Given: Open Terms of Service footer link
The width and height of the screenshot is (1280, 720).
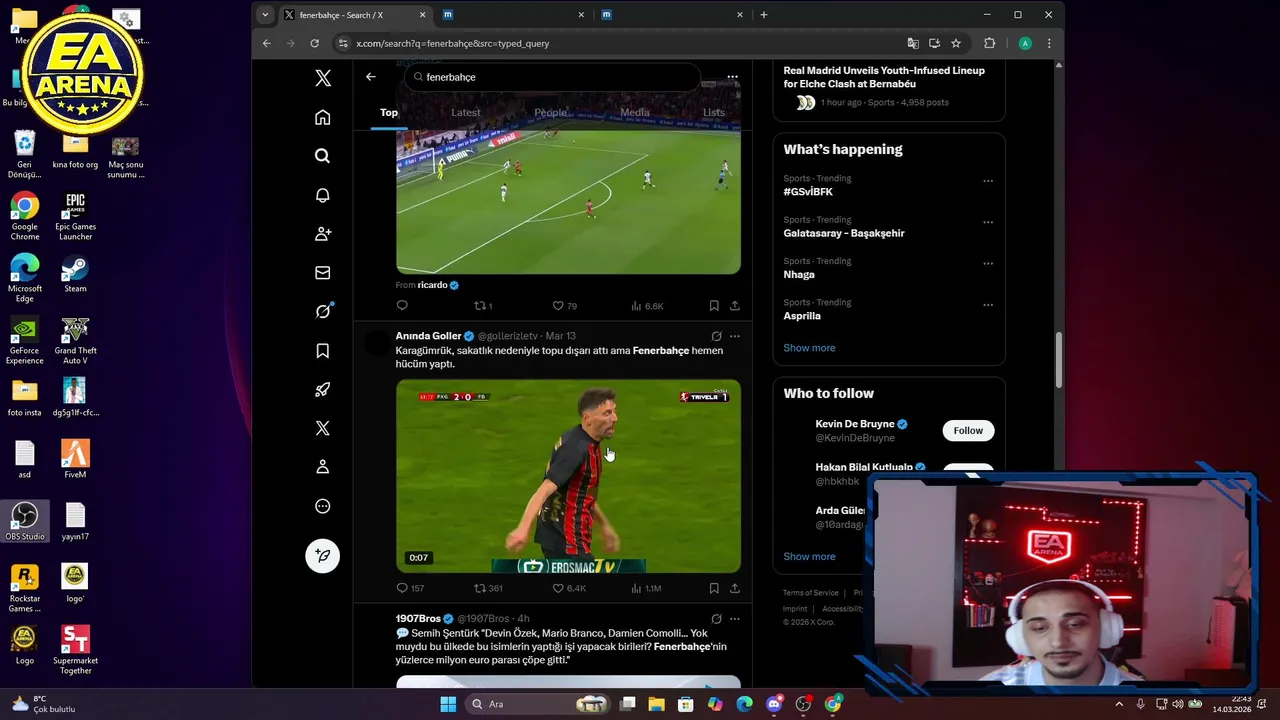Looking at the screenshot, I should coord(811,593).
